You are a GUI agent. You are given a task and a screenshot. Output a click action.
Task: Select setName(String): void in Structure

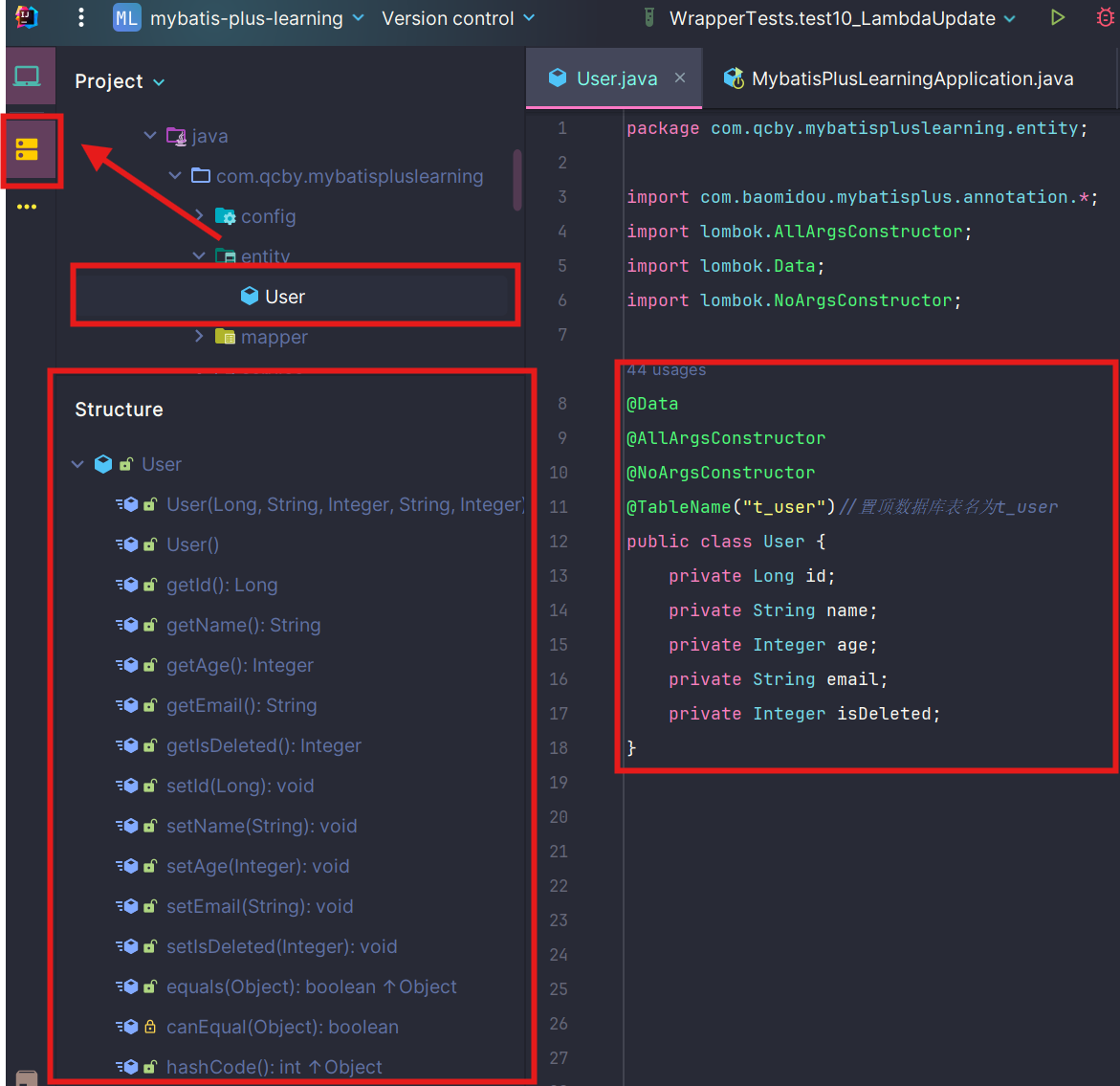click(261, 826)
